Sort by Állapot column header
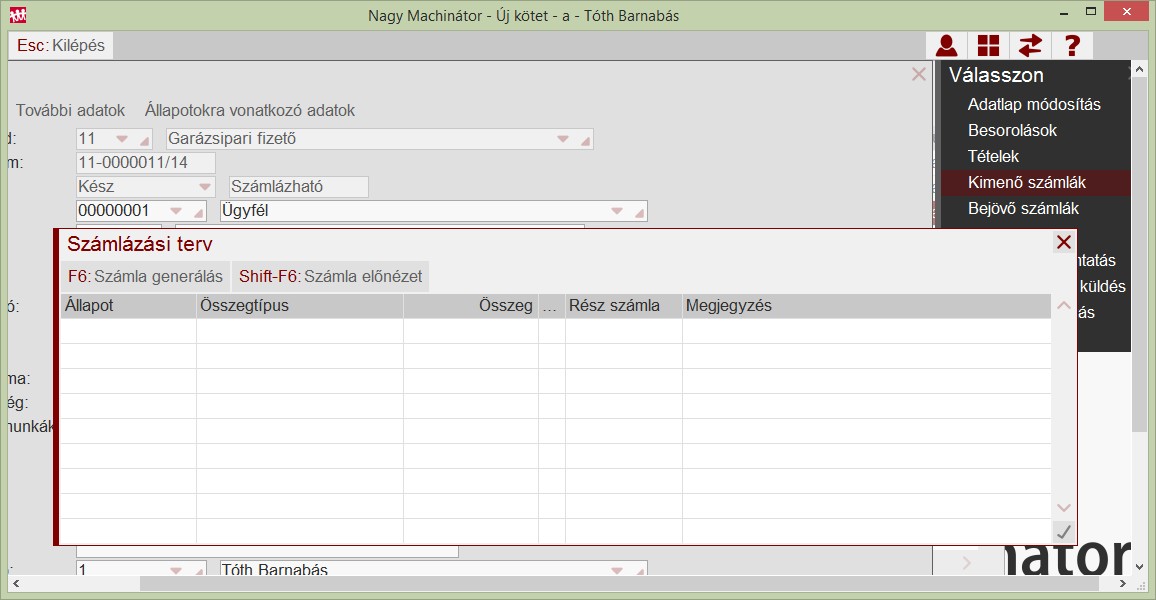Screen dimensions: 1156x600 128,306
